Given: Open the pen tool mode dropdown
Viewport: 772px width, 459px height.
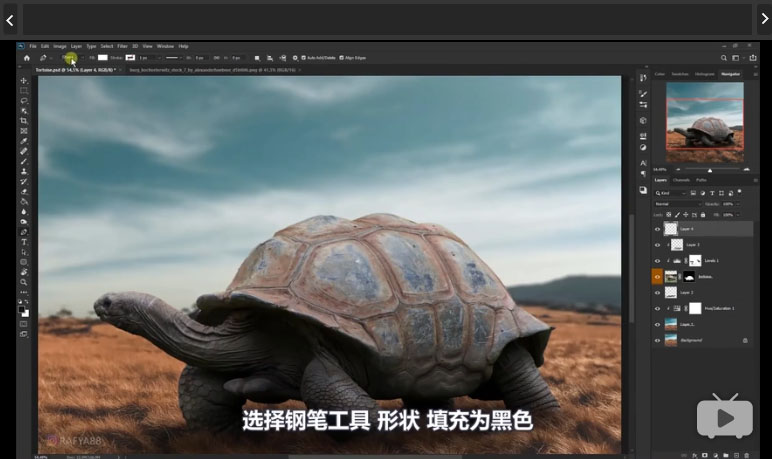Looking at the screenshot, I should click(72, 58).
